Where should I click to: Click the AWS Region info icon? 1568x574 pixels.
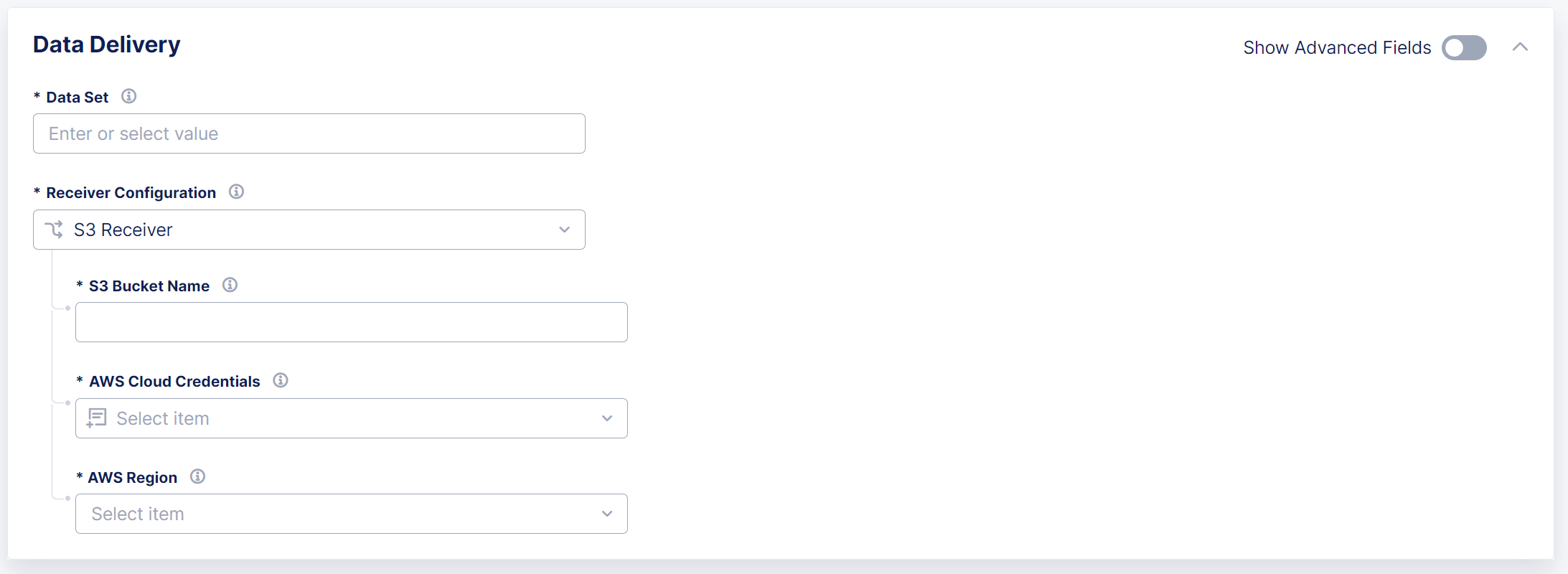[x=198, y=476]
